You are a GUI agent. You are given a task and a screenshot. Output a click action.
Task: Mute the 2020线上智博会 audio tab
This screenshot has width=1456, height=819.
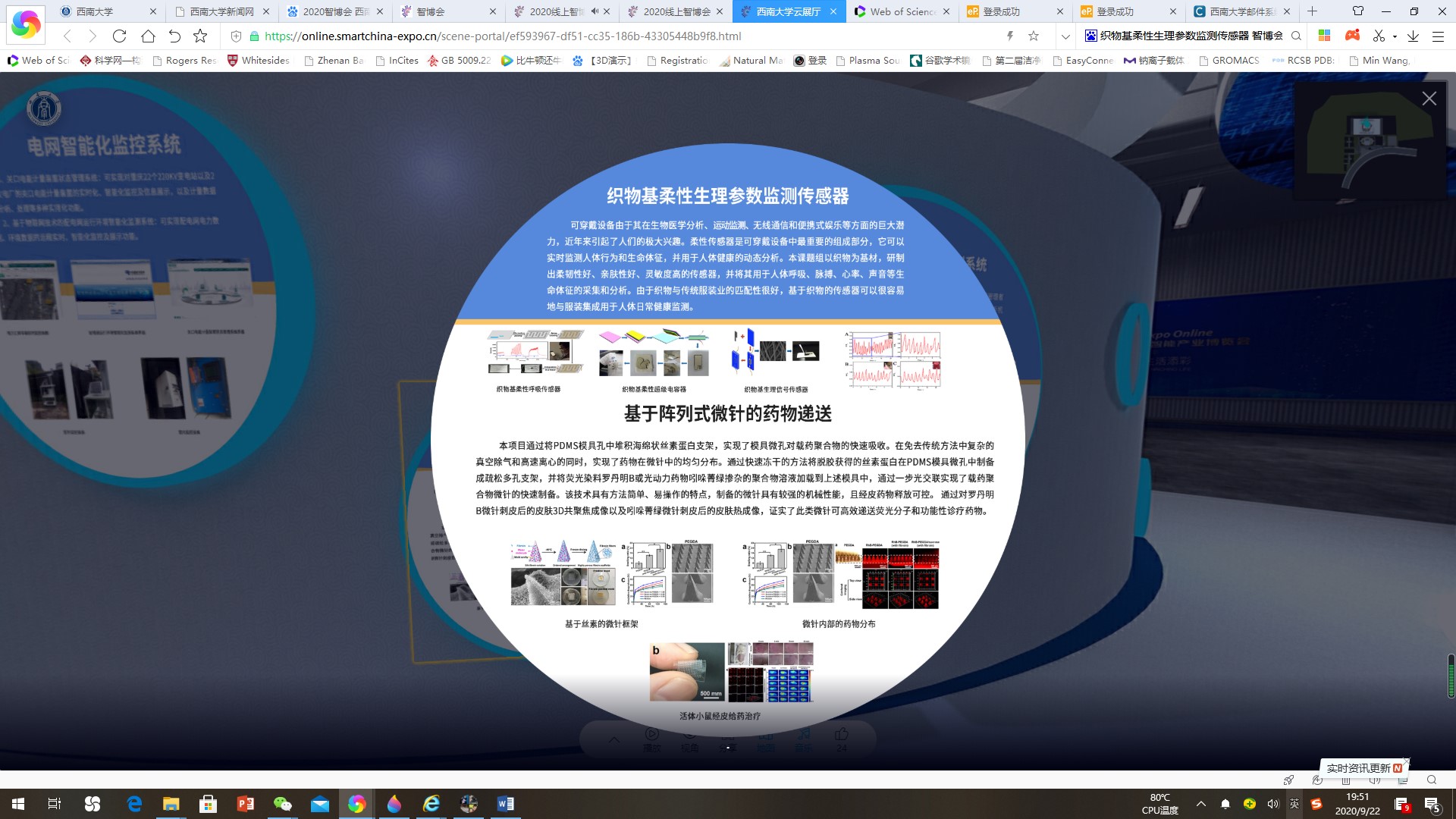point(595,11)
